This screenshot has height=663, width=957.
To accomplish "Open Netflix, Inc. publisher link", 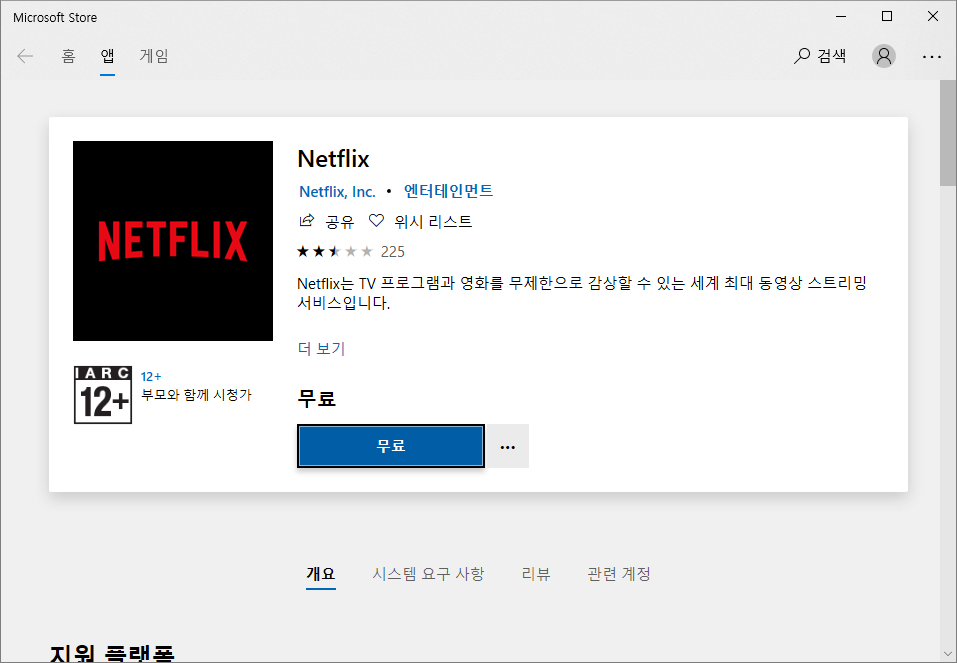I will point(337,192).
